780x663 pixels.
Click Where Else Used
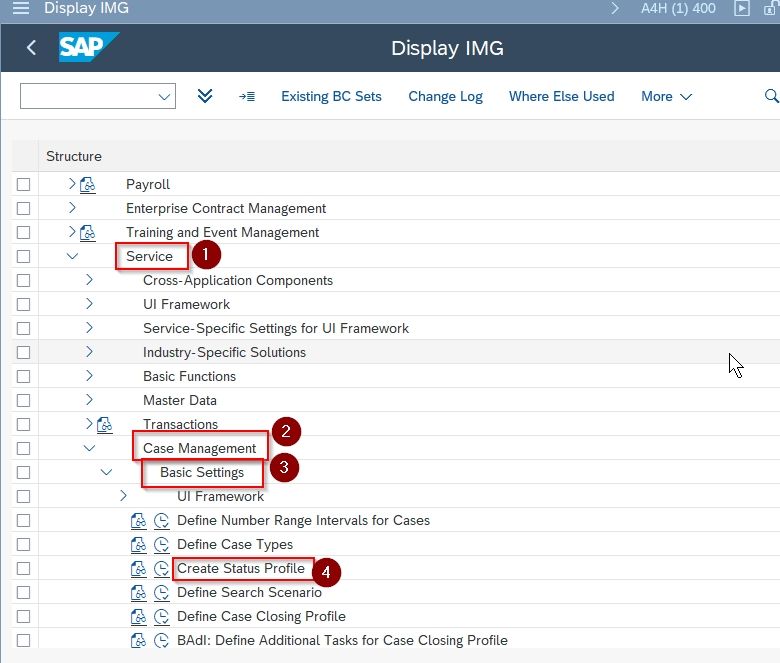pos(561,96)
